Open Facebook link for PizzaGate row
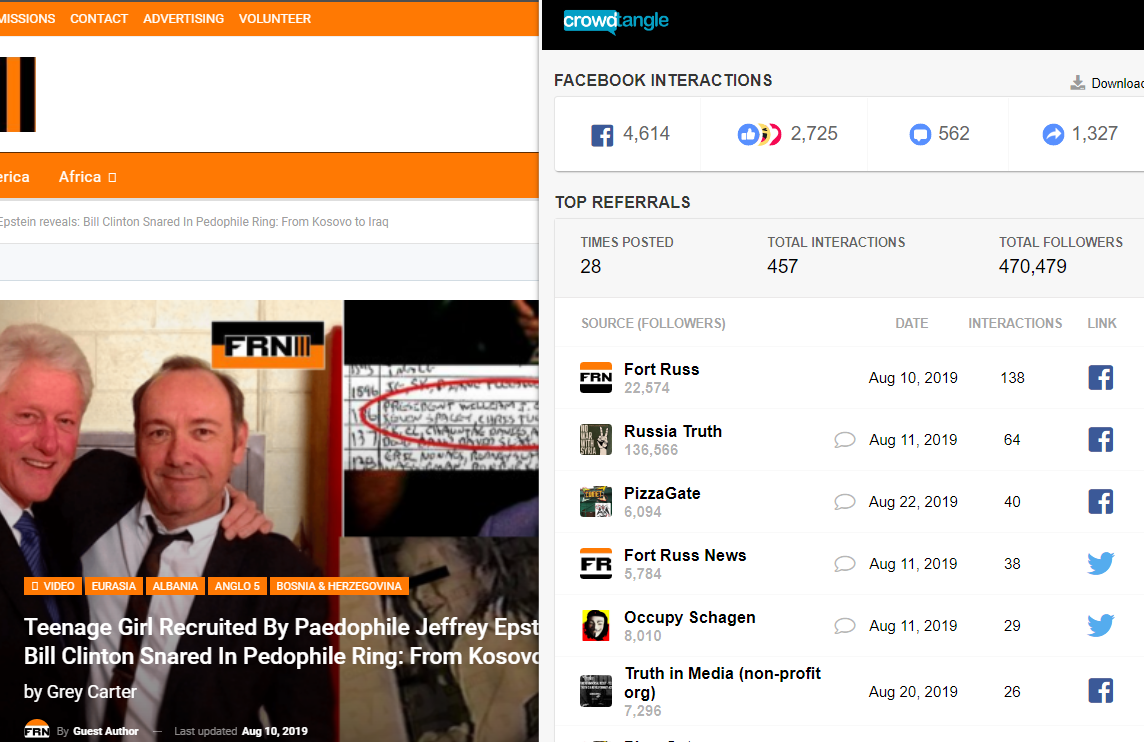This screenshot has height=742, width=1144. pos(1100,501)
